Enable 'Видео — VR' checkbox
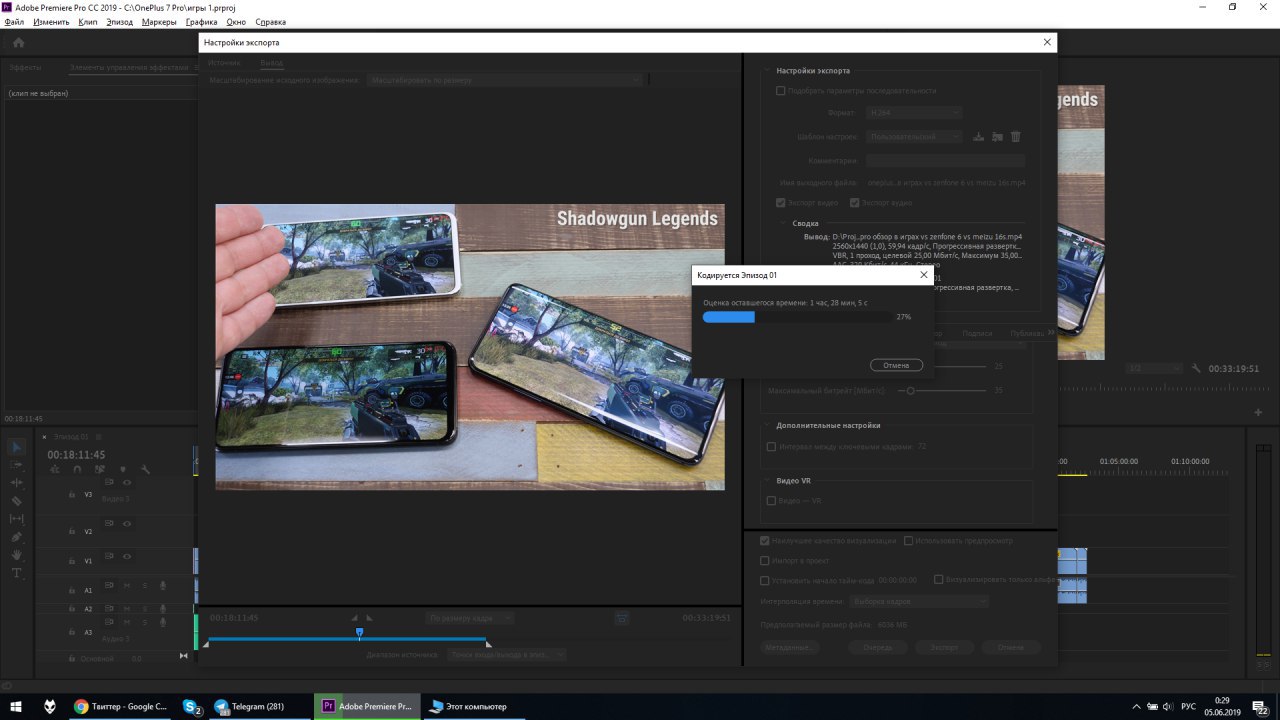This screenshot has width=1280, height=720. 771,501
